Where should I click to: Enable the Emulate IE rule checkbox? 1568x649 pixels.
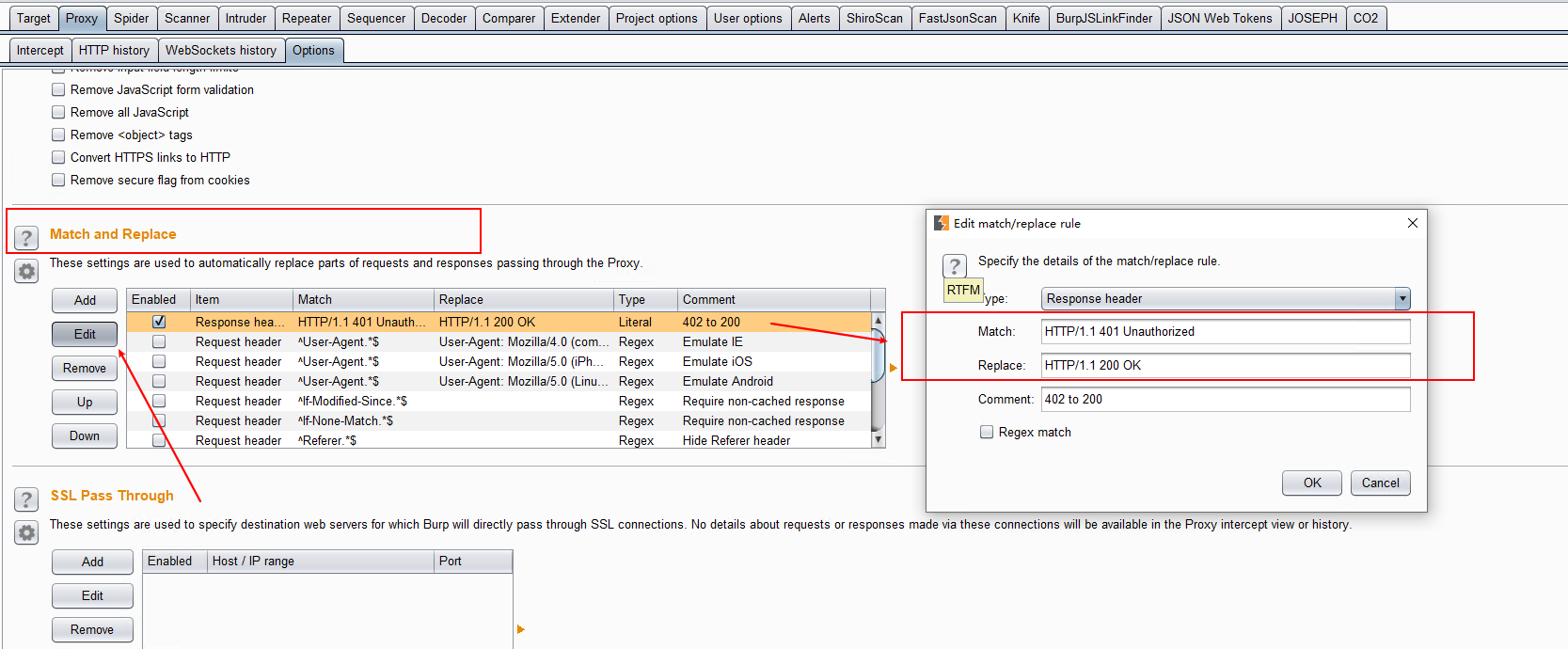click(159, 341)
